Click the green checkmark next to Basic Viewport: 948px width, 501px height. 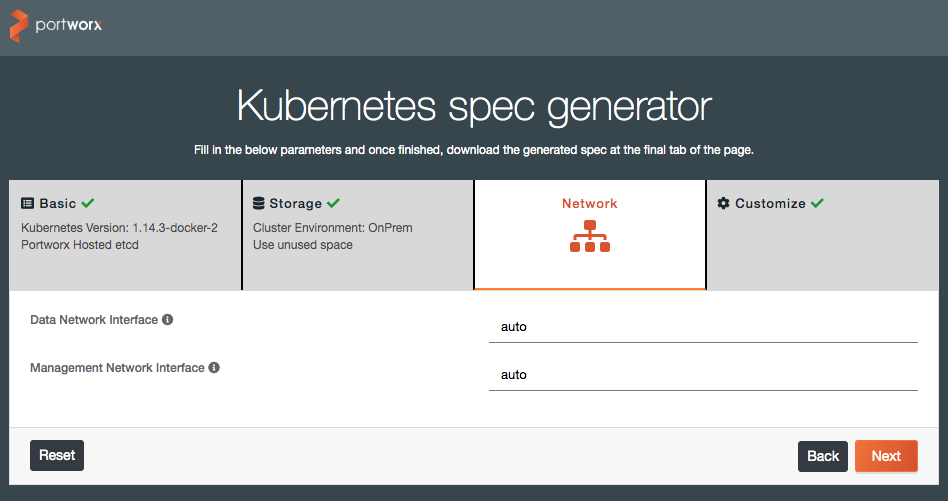coord(88,203)
